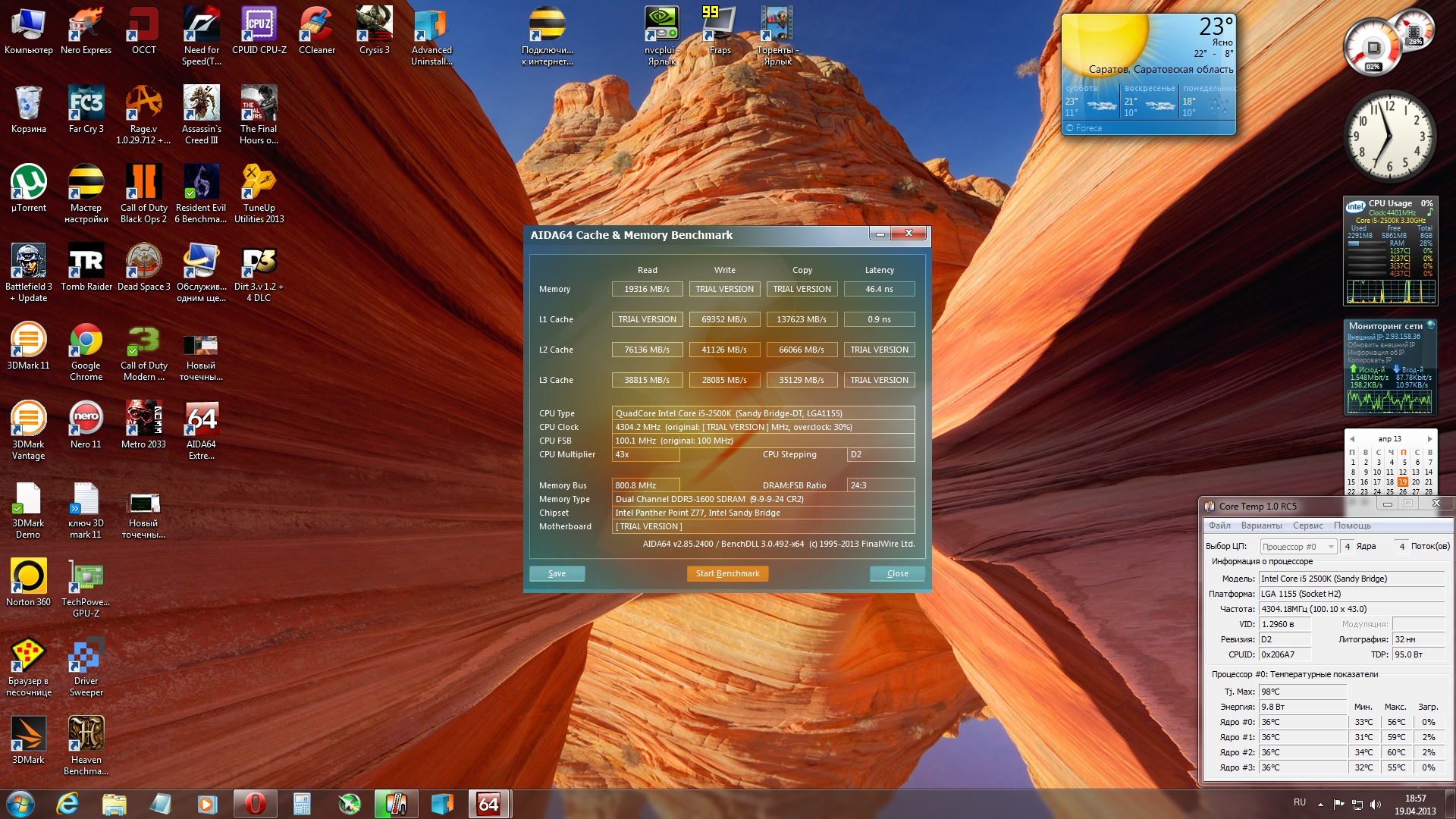
Task: Show hidden tray icons arrow
Action: point(1320,804)
